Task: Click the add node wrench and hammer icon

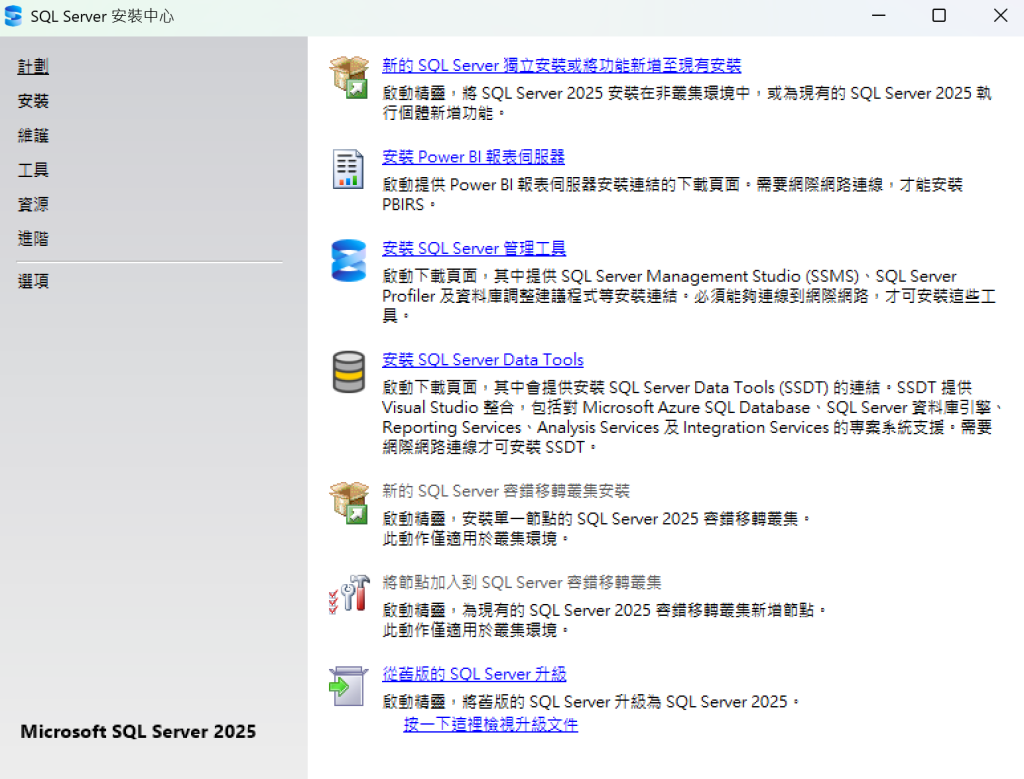Action: point(349,594)
